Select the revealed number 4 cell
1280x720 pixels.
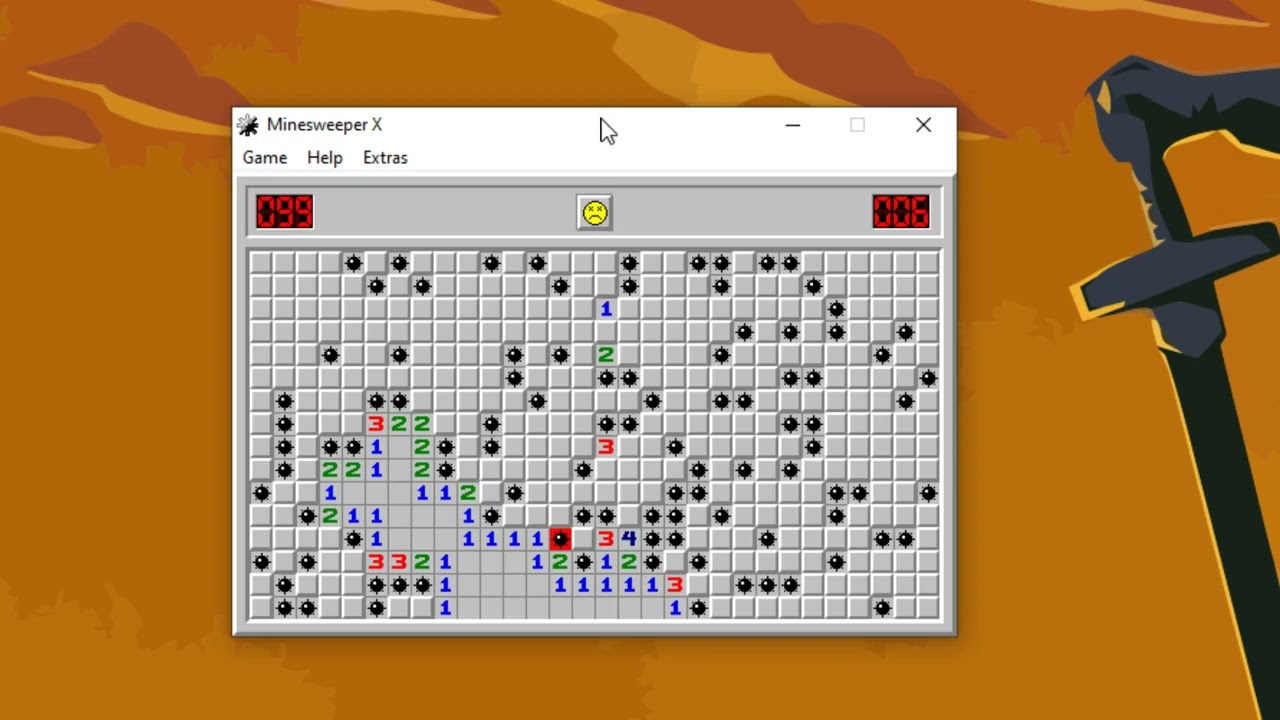(x=629, y=539)
